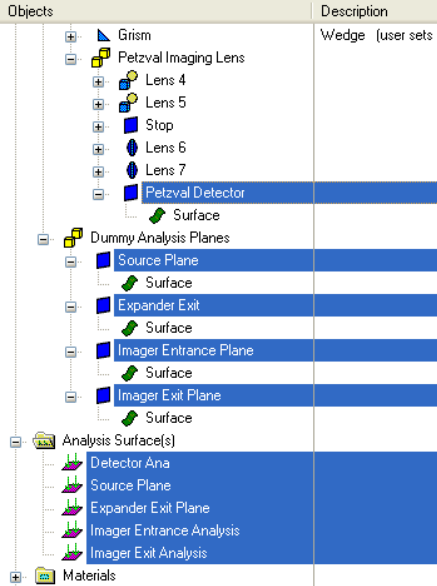Screen dimensions: 437x586
Task: Collapse the Dummy Analysis Planes group
Action: (43, 239)
